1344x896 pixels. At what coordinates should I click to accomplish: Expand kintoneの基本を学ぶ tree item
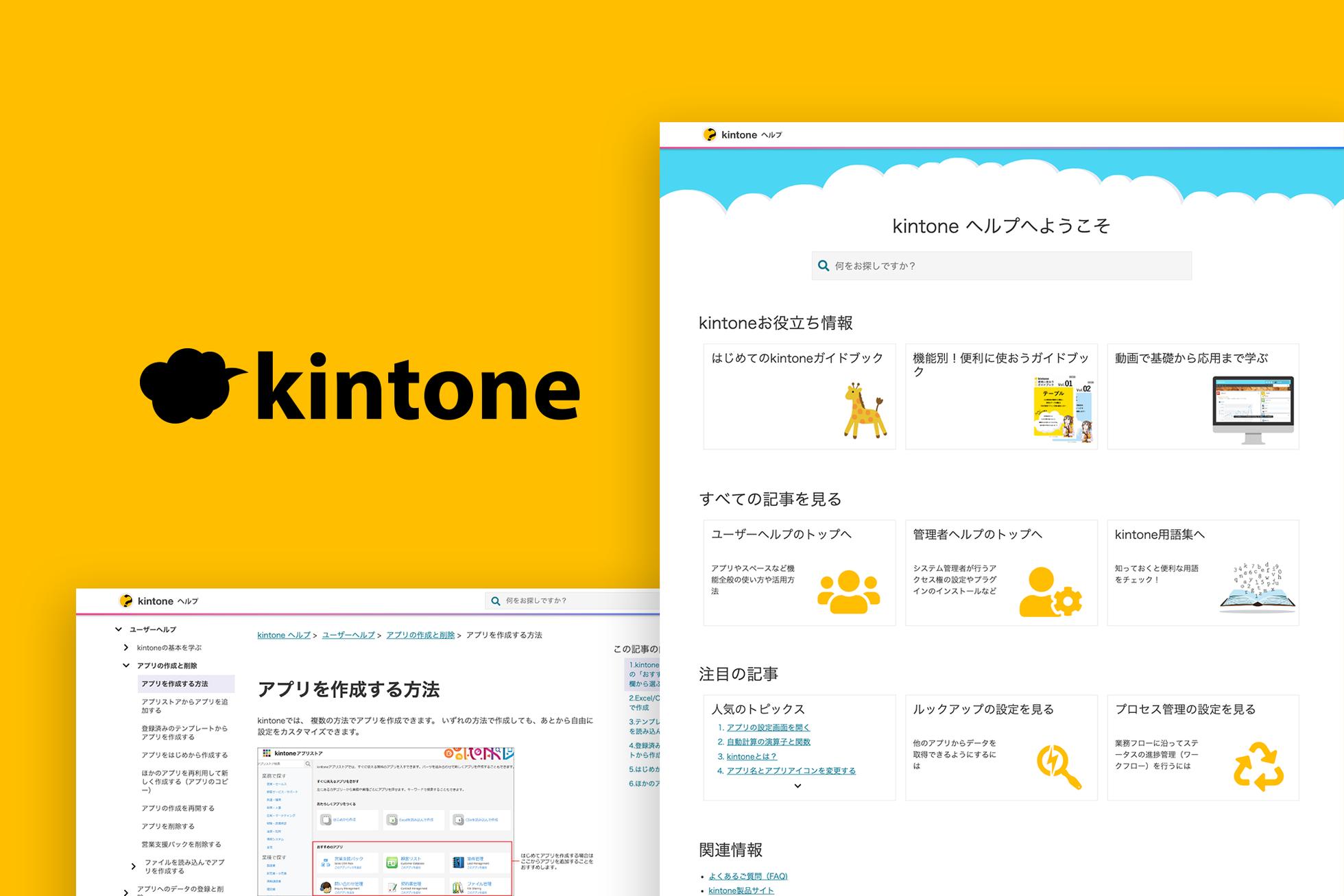coord(126,648)
